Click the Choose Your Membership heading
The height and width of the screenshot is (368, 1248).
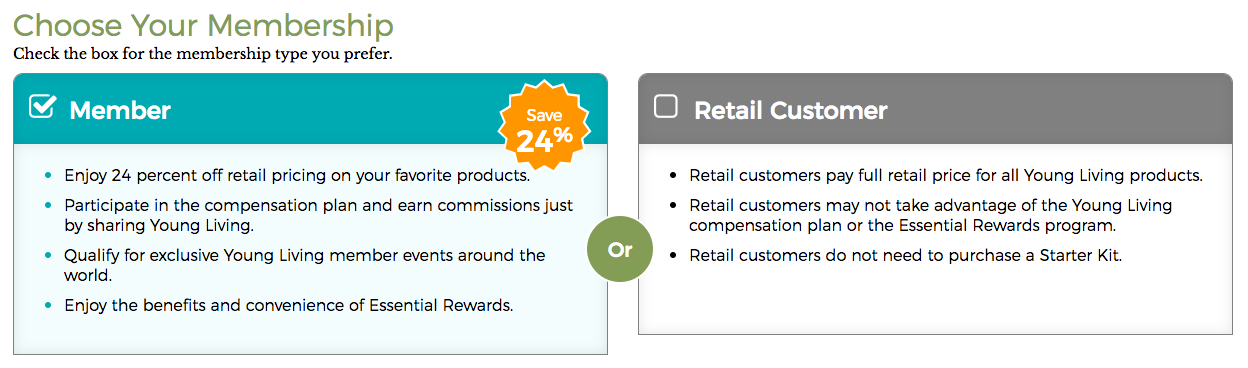pyautogui.click(x=203, y=25)
